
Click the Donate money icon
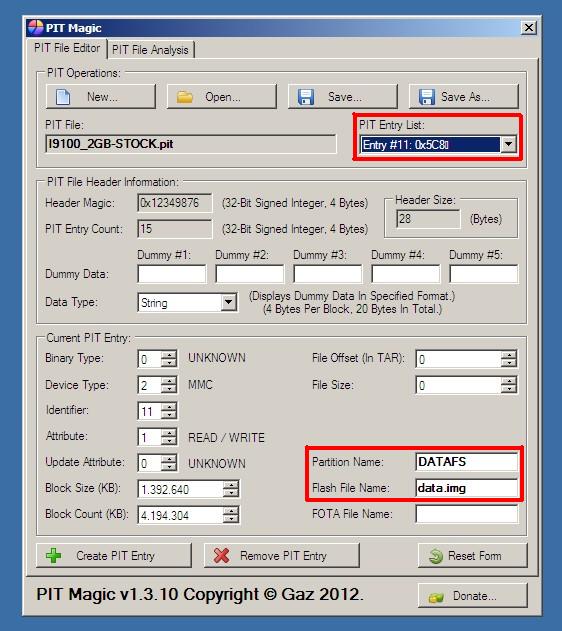(x=436, y=597)
